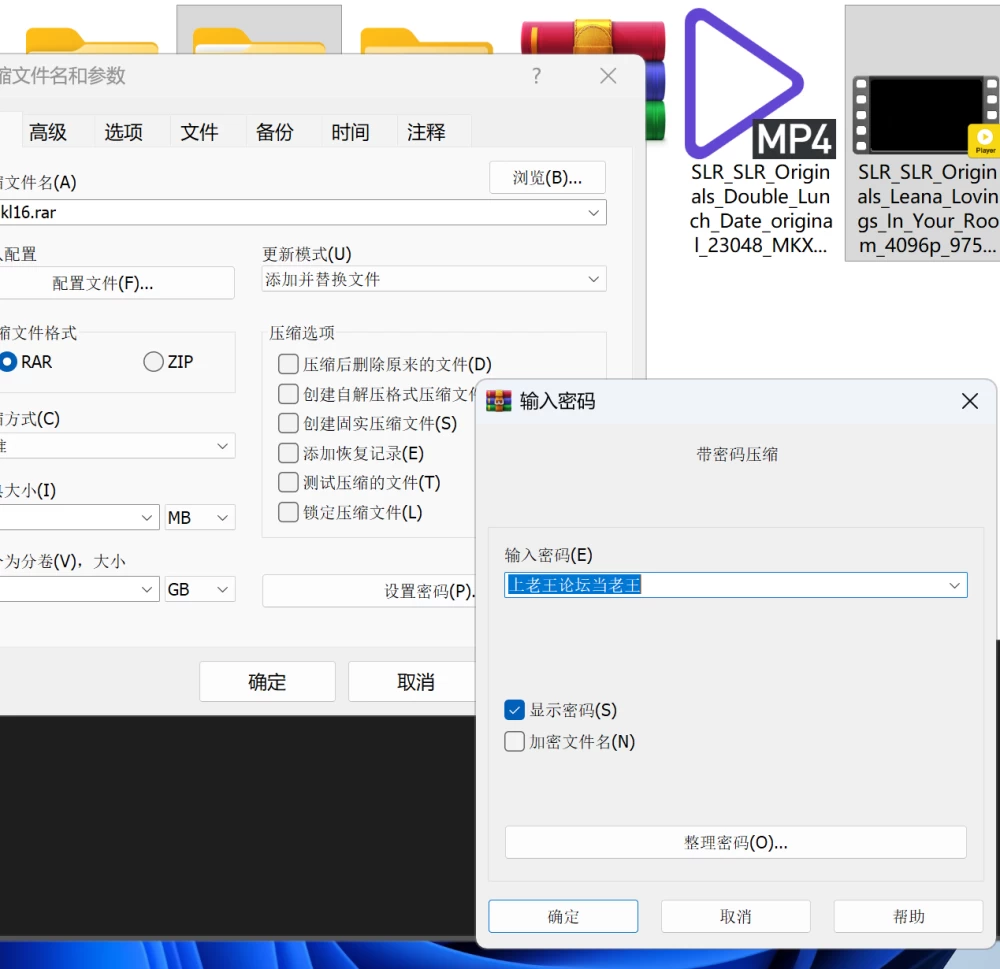
Task: Expand the archive name kl16.rar dropdown
Action: [x=593, y=212]
